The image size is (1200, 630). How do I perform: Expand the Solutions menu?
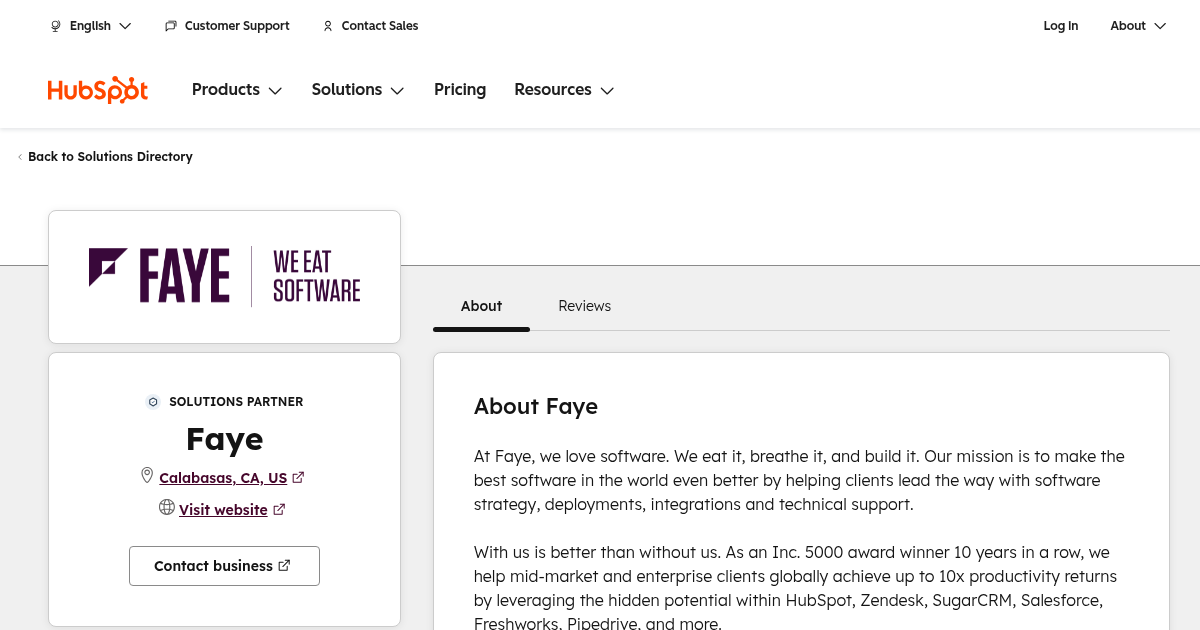tap(357, 90)
